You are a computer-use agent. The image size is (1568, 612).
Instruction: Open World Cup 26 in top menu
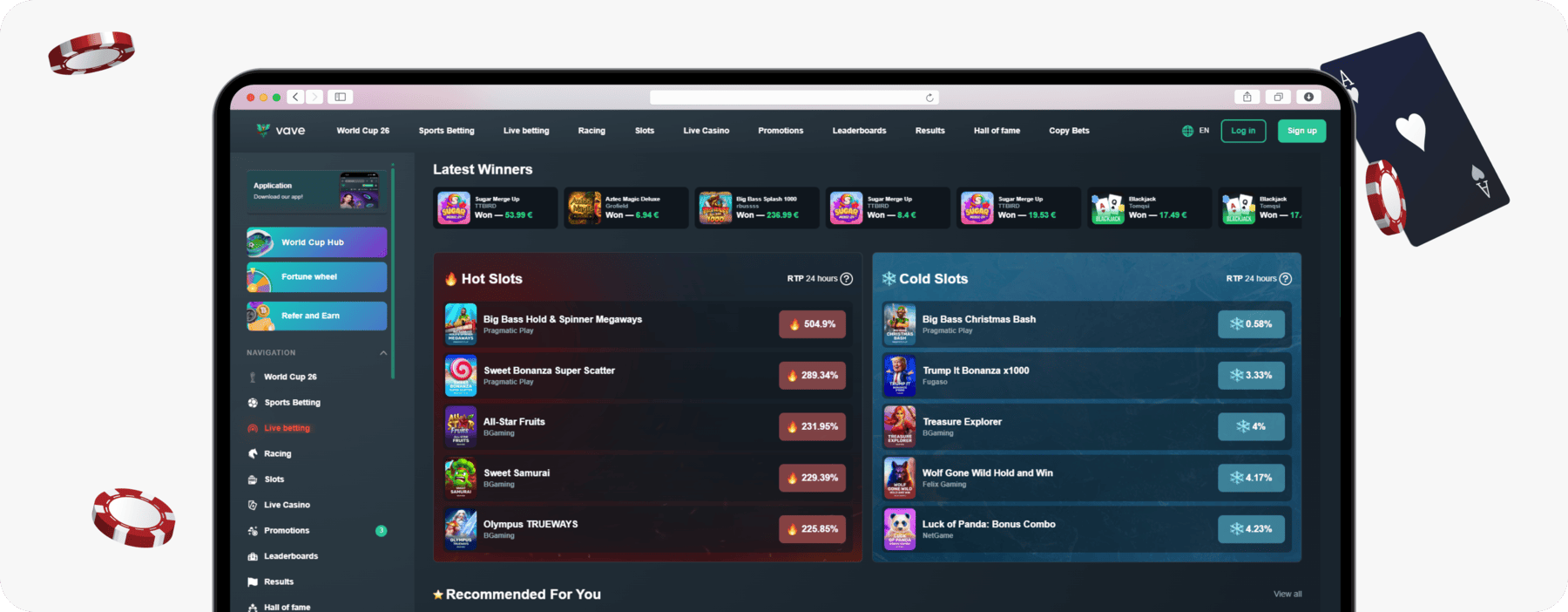coord(363,131)
